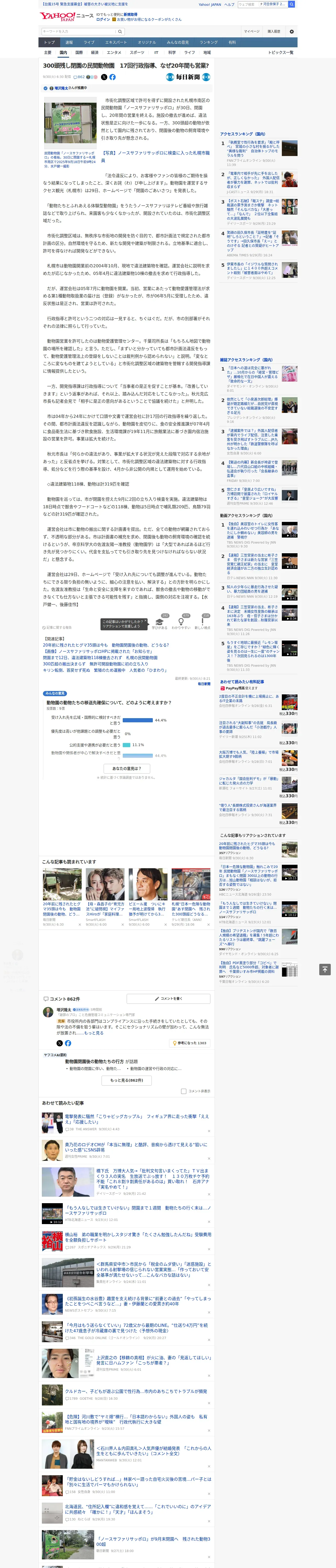This screenshot has height=1568, width=336.
Task: Click the 記事に関する報告 report icon link
Action: tap(57, 627)
